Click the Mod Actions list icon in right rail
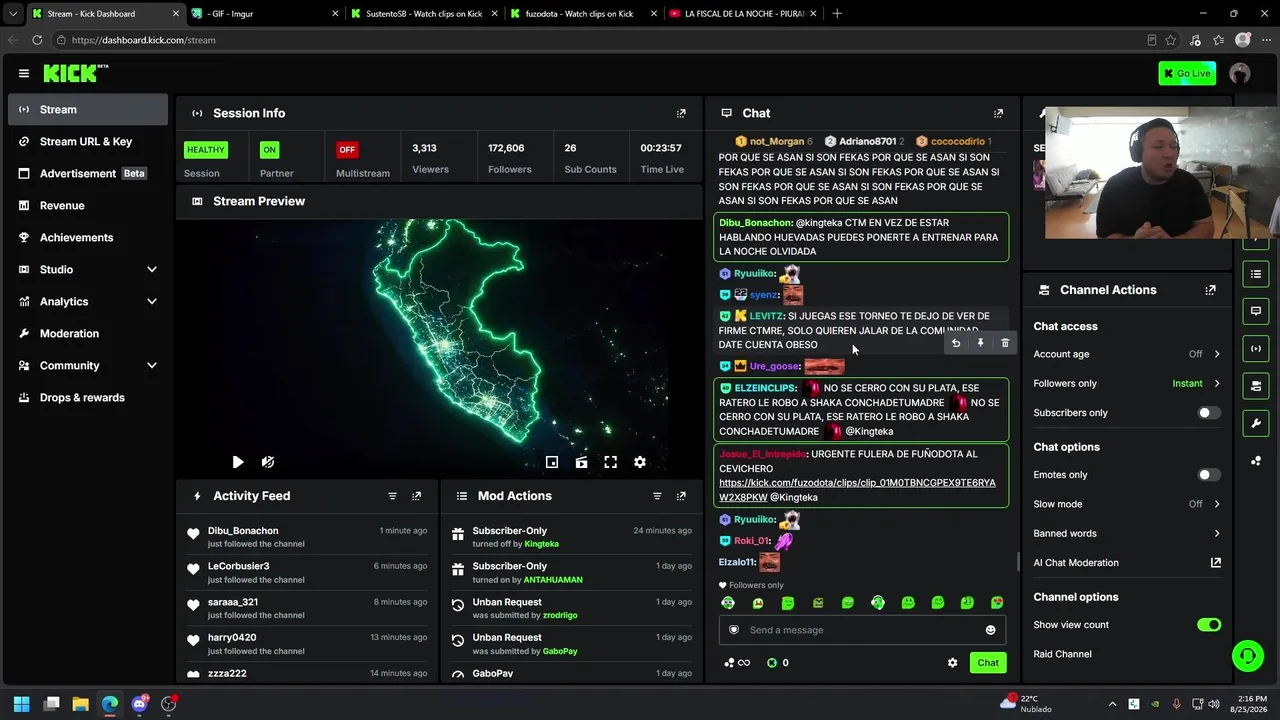 pyautogui.click(x=1256, y=274)
